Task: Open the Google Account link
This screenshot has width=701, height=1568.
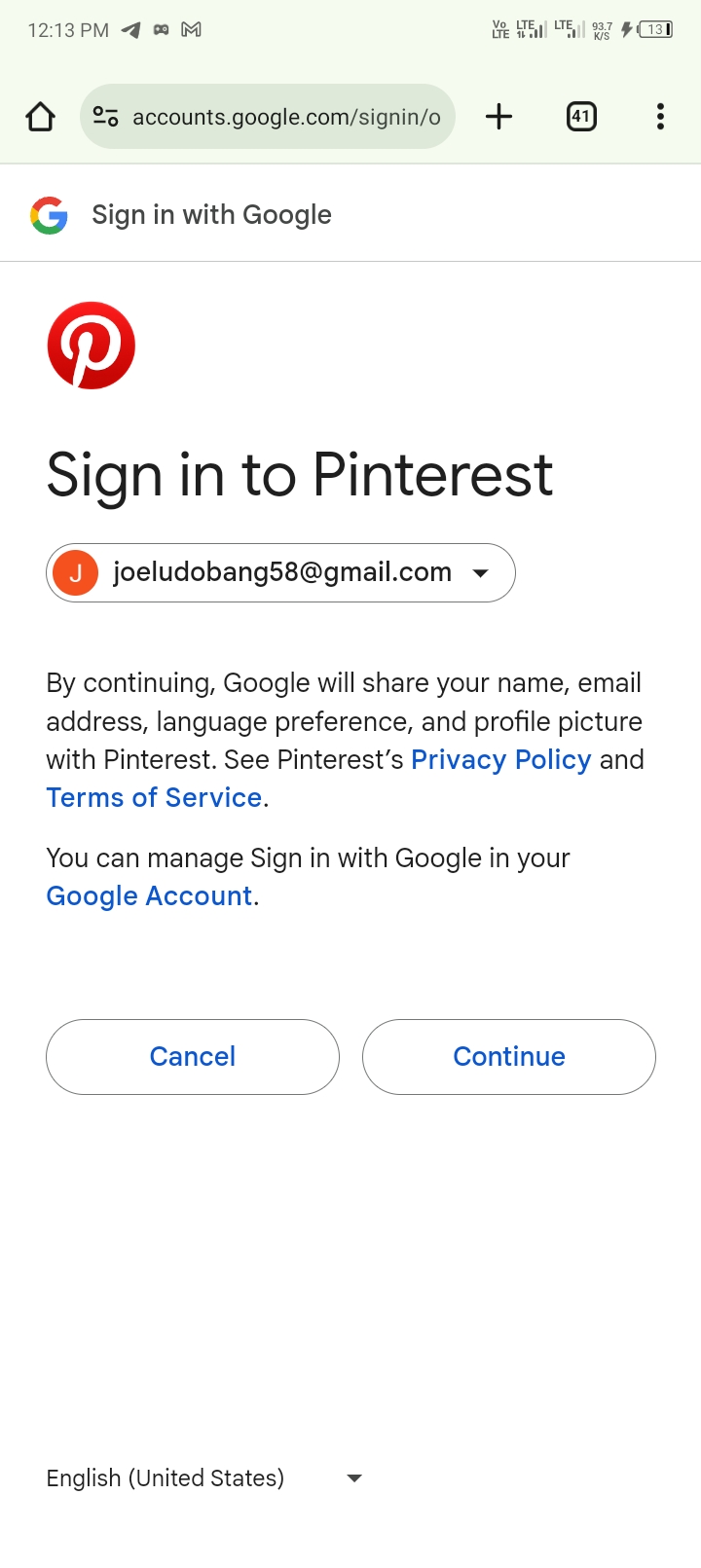Action: 149,895
